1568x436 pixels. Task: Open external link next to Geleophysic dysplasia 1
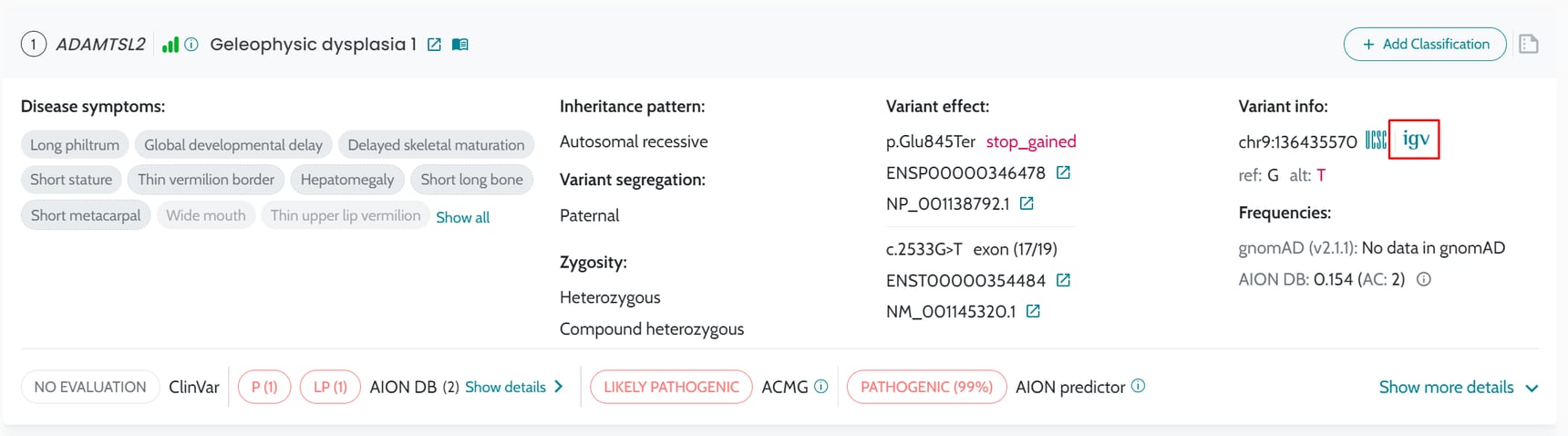[434, 45]
